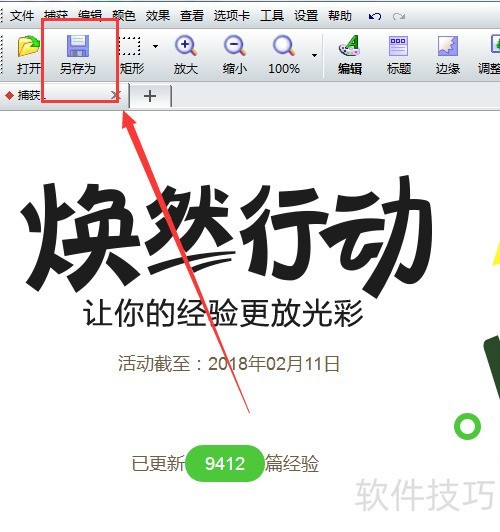Open the 查看 menu

click(x=192, y=16)
